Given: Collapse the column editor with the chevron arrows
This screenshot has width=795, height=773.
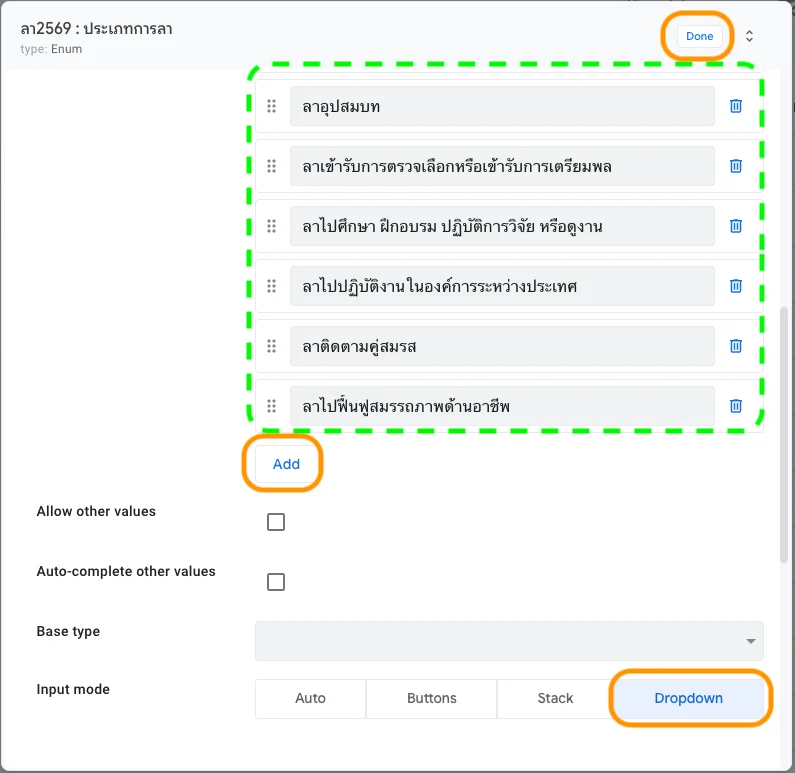Looking at the screenshot, I should click(x=750, y=36).
